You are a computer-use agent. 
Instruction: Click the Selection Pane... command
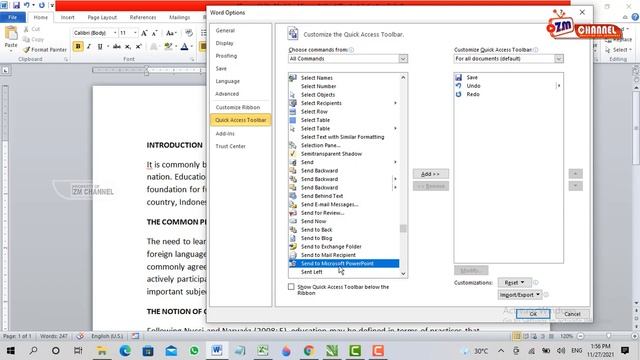tap(344, 145)
